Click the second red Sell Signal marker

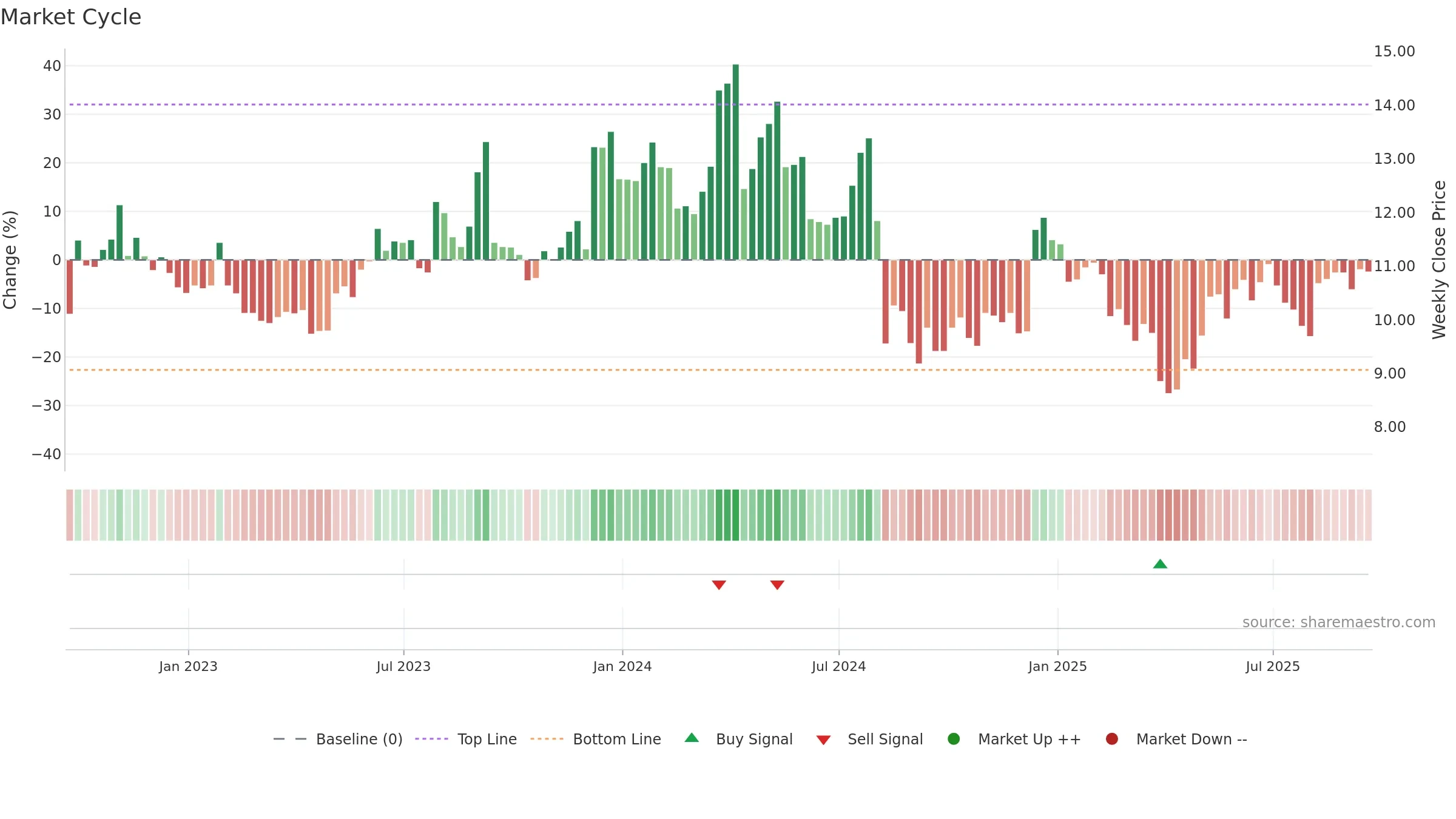pos(777,585)
